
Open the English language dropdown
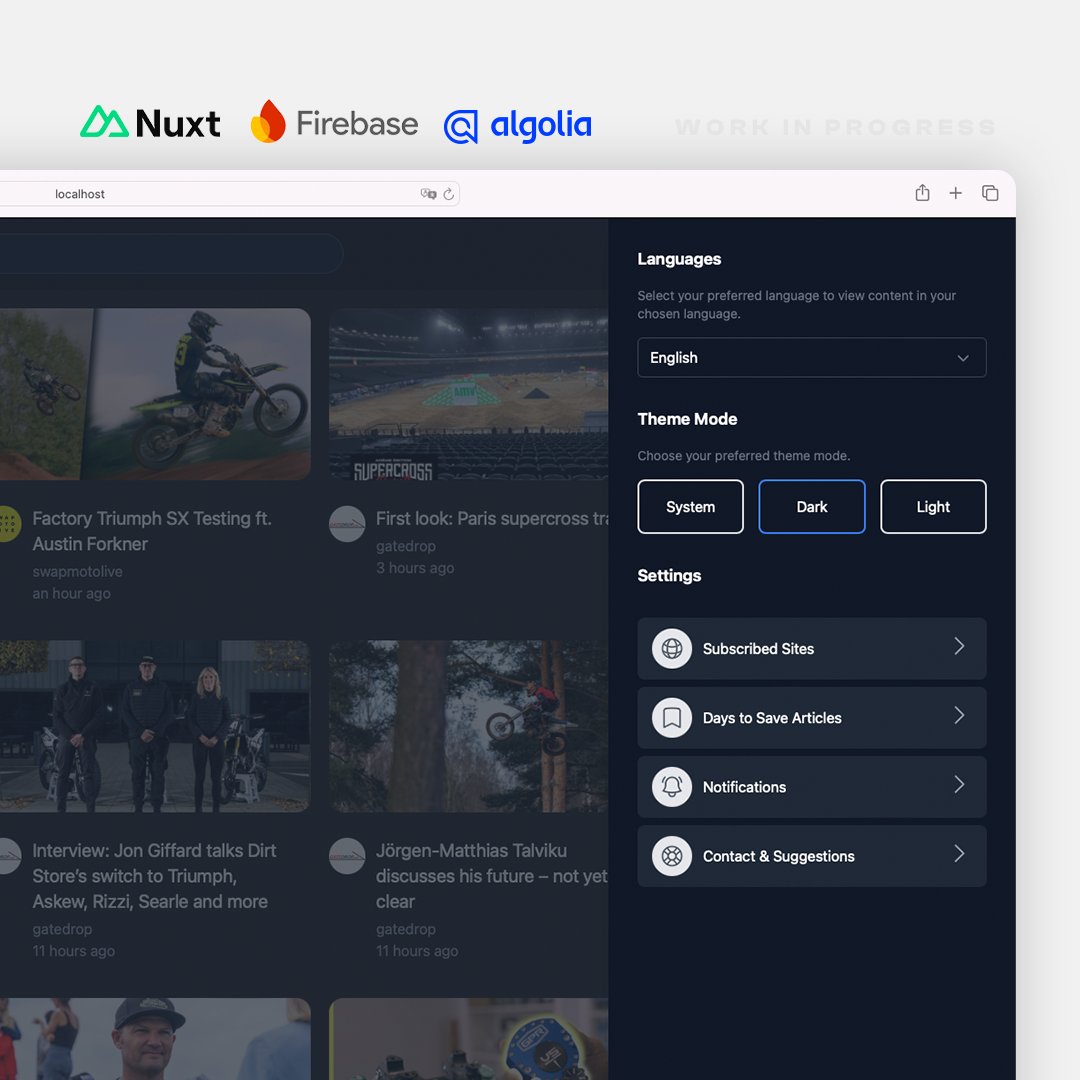[812, 357]
